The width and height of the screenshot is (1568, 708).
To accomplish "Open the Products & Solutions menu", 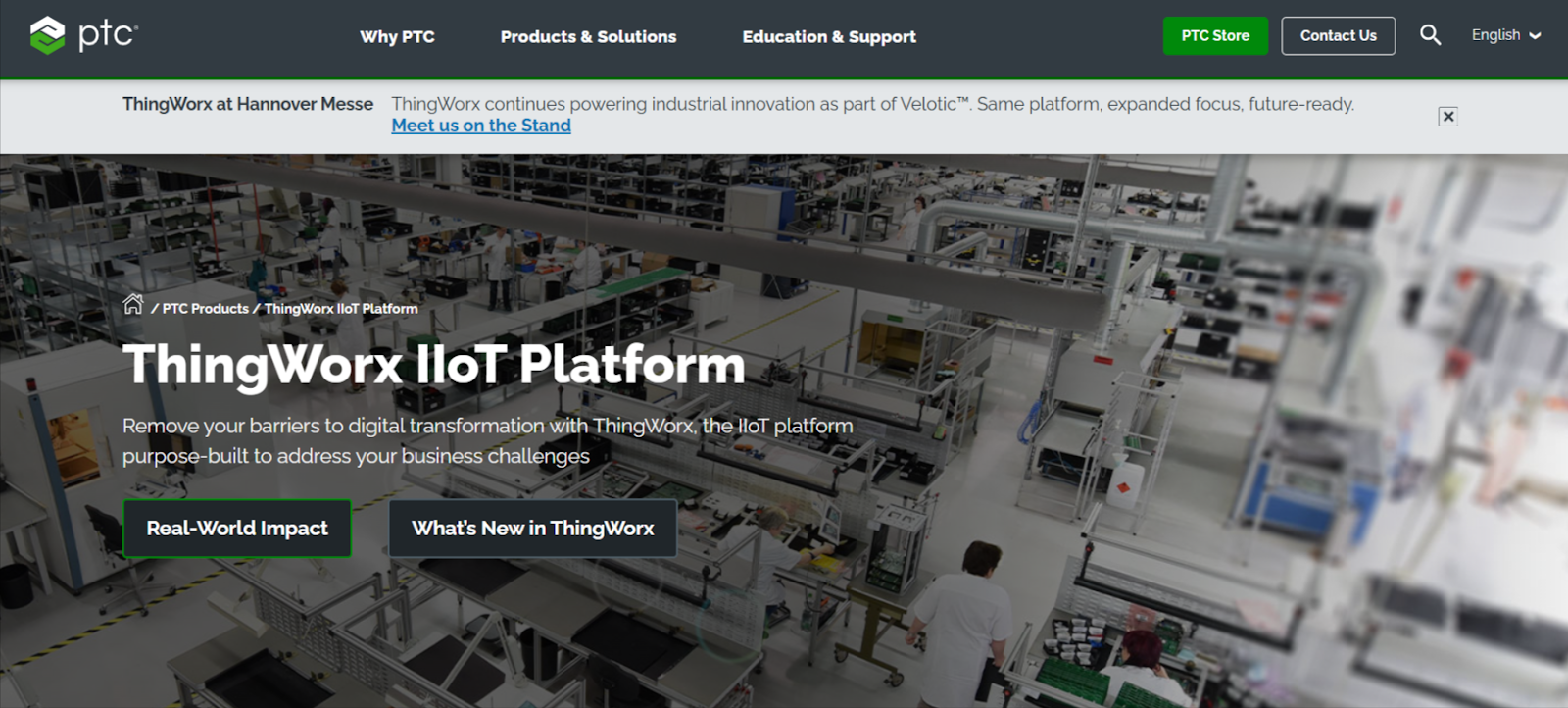I will pyautogui.click(x=588, y=37).
